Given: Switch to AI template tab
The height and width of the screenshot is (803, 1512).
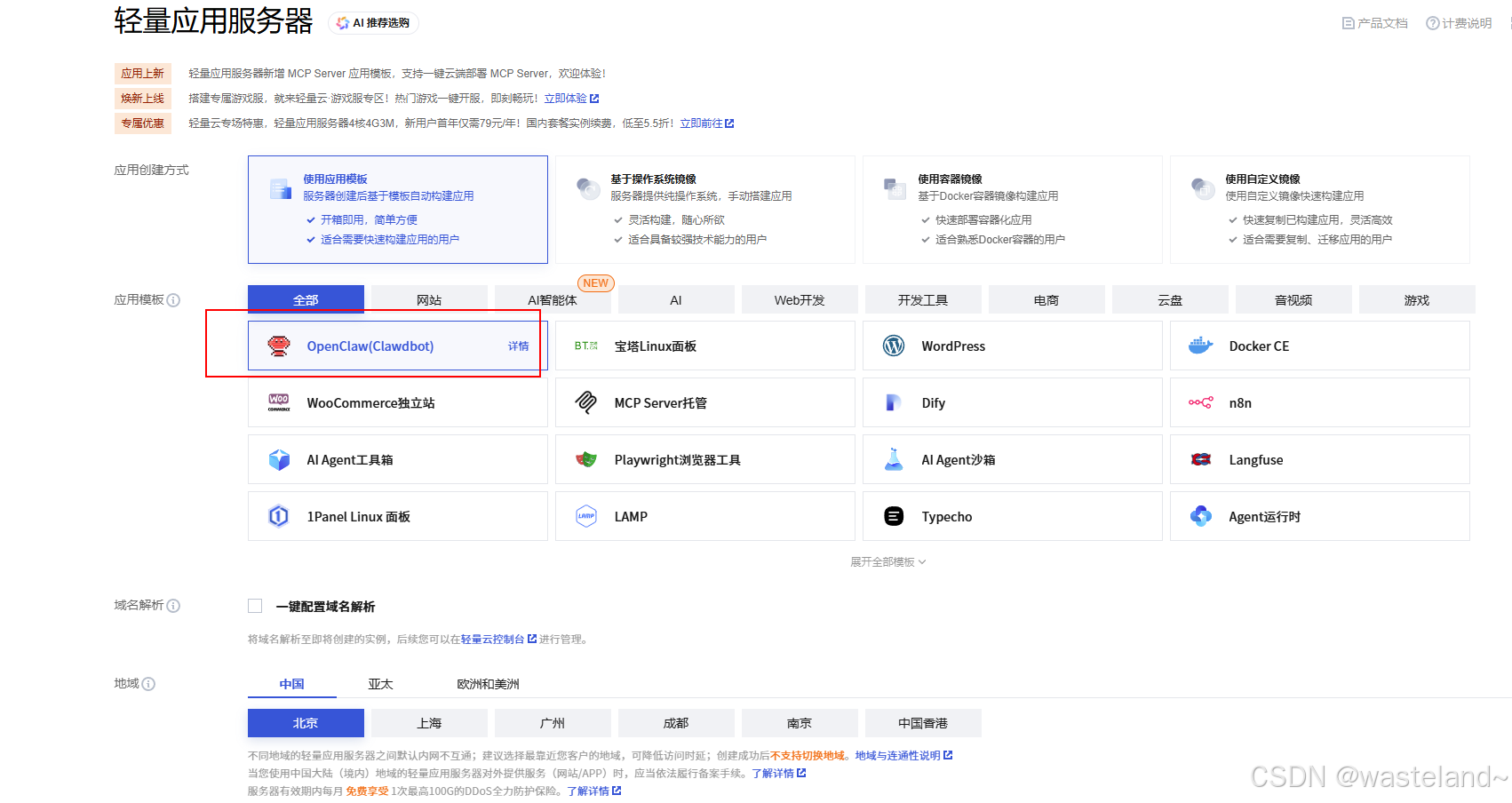Looking at the screenshot, I should 676,300.
